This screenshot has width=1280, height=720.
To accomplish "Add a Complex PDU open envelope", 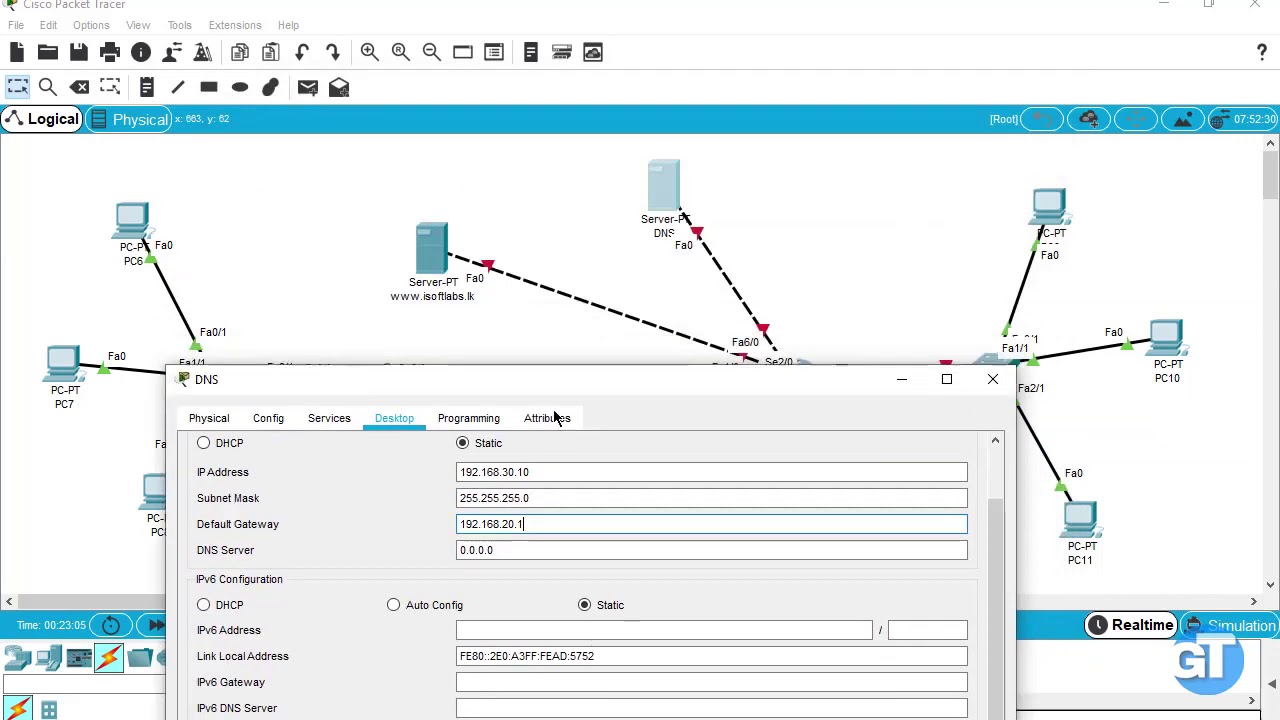I will [339, 87].
